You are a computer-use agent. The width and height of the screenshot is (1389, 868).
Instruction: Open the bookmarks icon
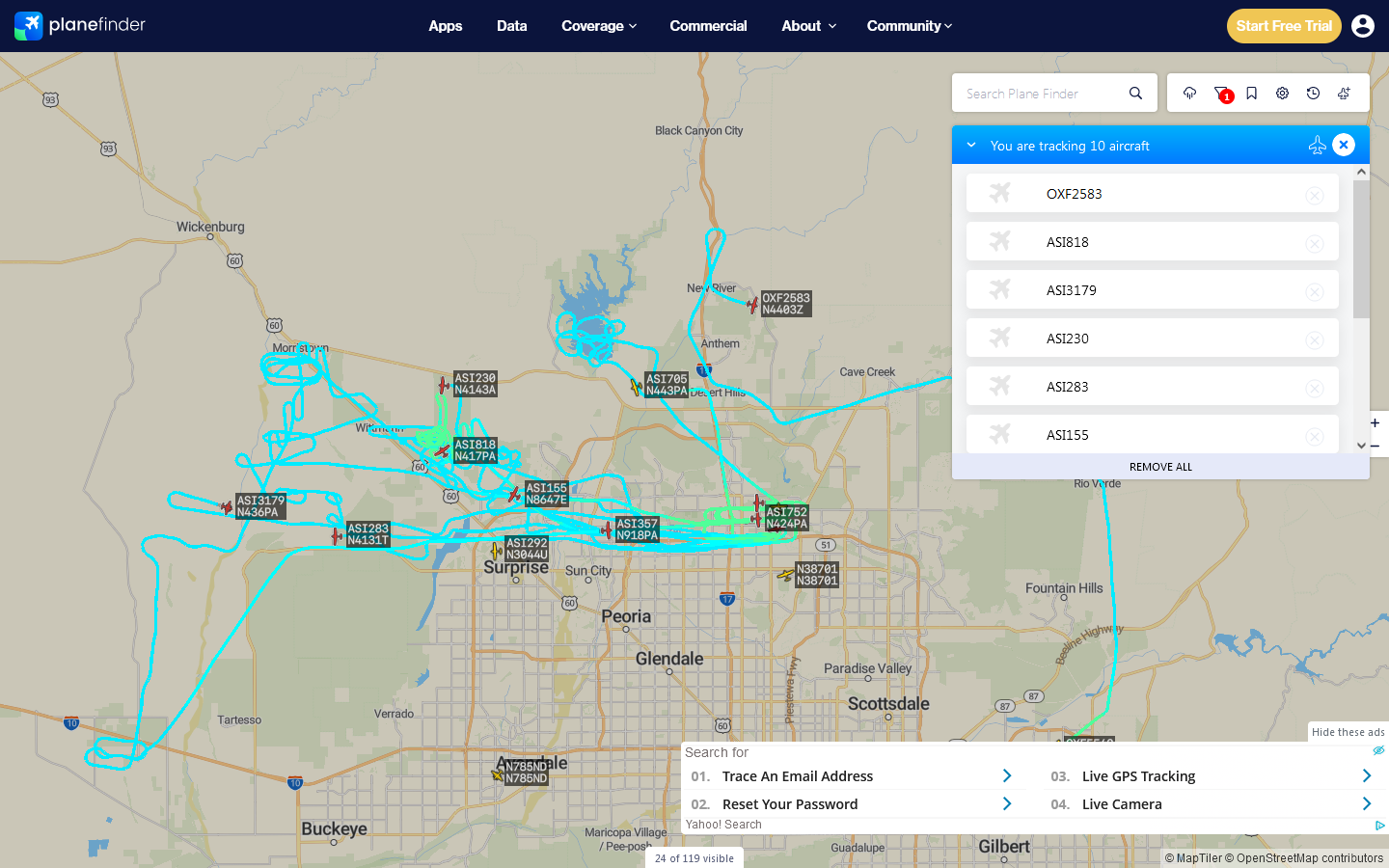click(1251, 94)
